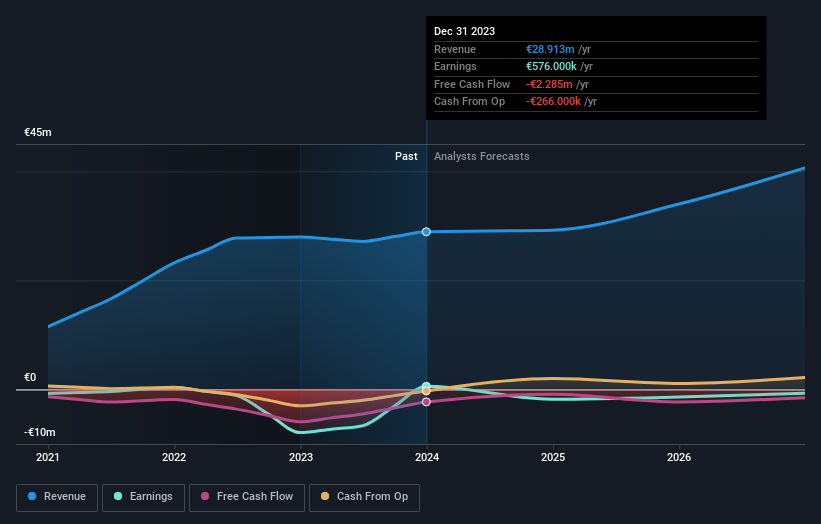Viewport: 821px width, 524px height.
Task: Click the Past section label
Action: pos(406,156)
